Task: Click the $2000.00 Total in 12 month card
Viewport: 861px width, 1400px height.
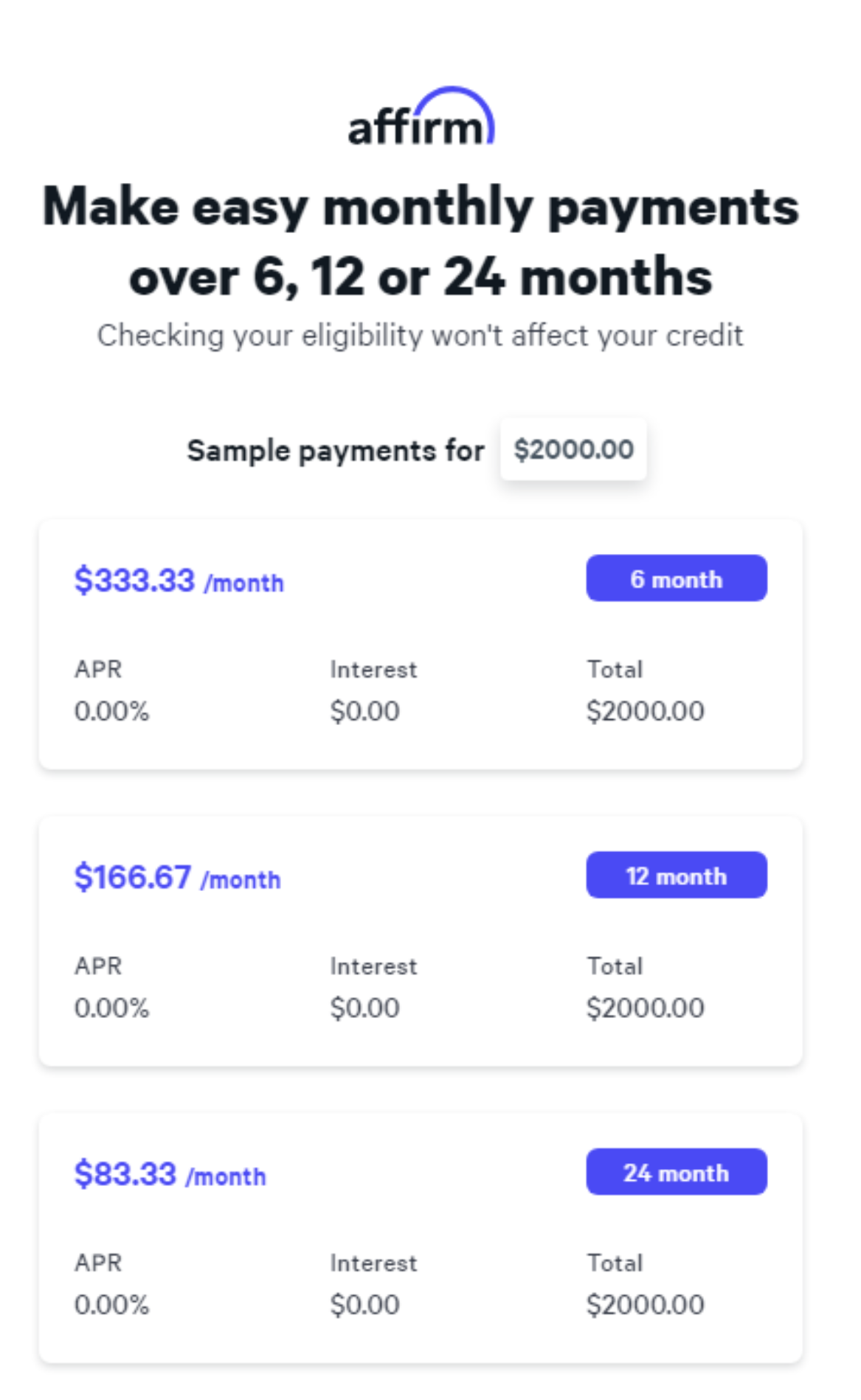Action: pyautogui.click(x=645, y=1008)
